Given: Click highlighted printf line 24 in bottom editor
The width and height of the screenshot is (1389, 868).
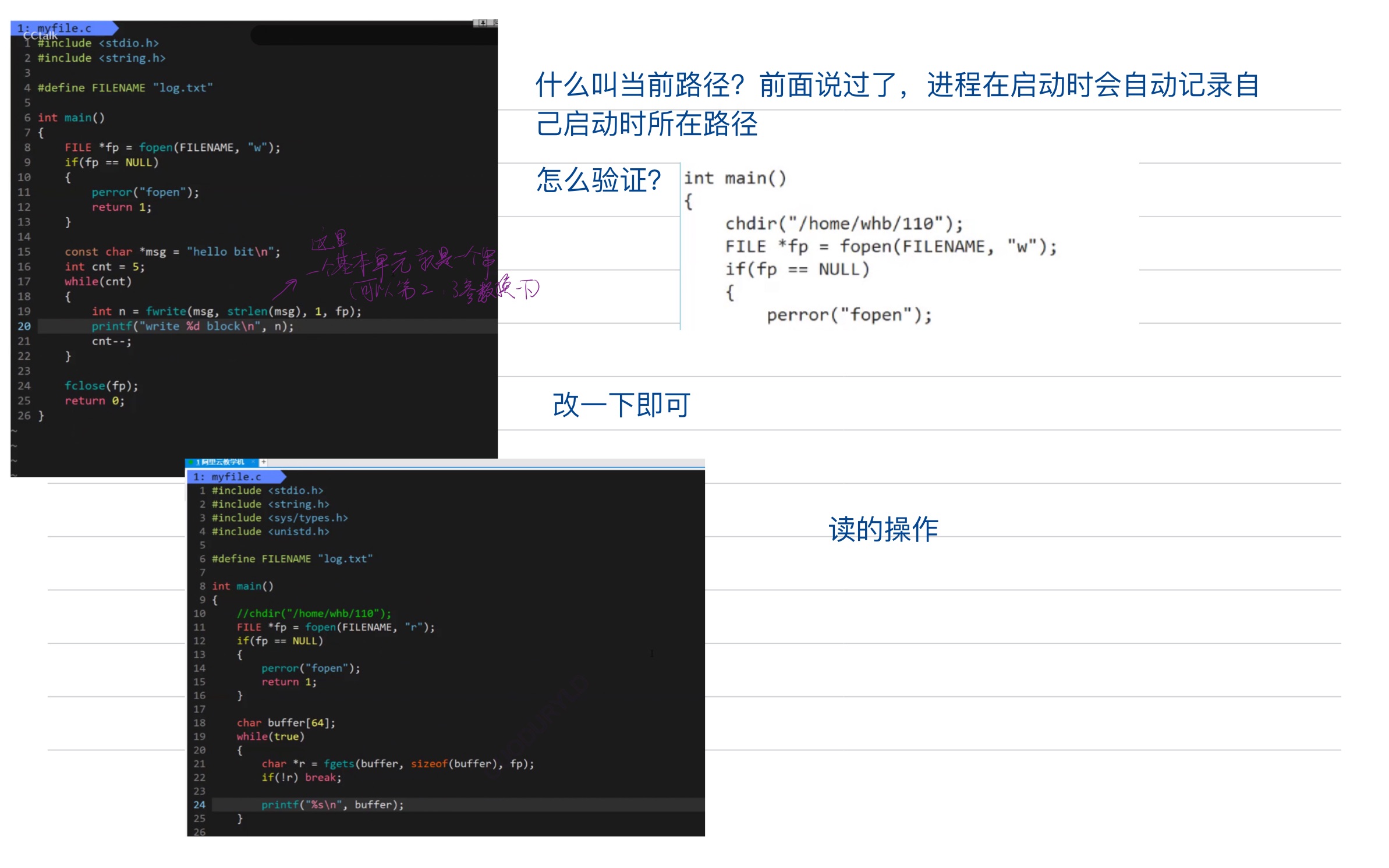Looking at the screenshot, I should click(332, 805).
